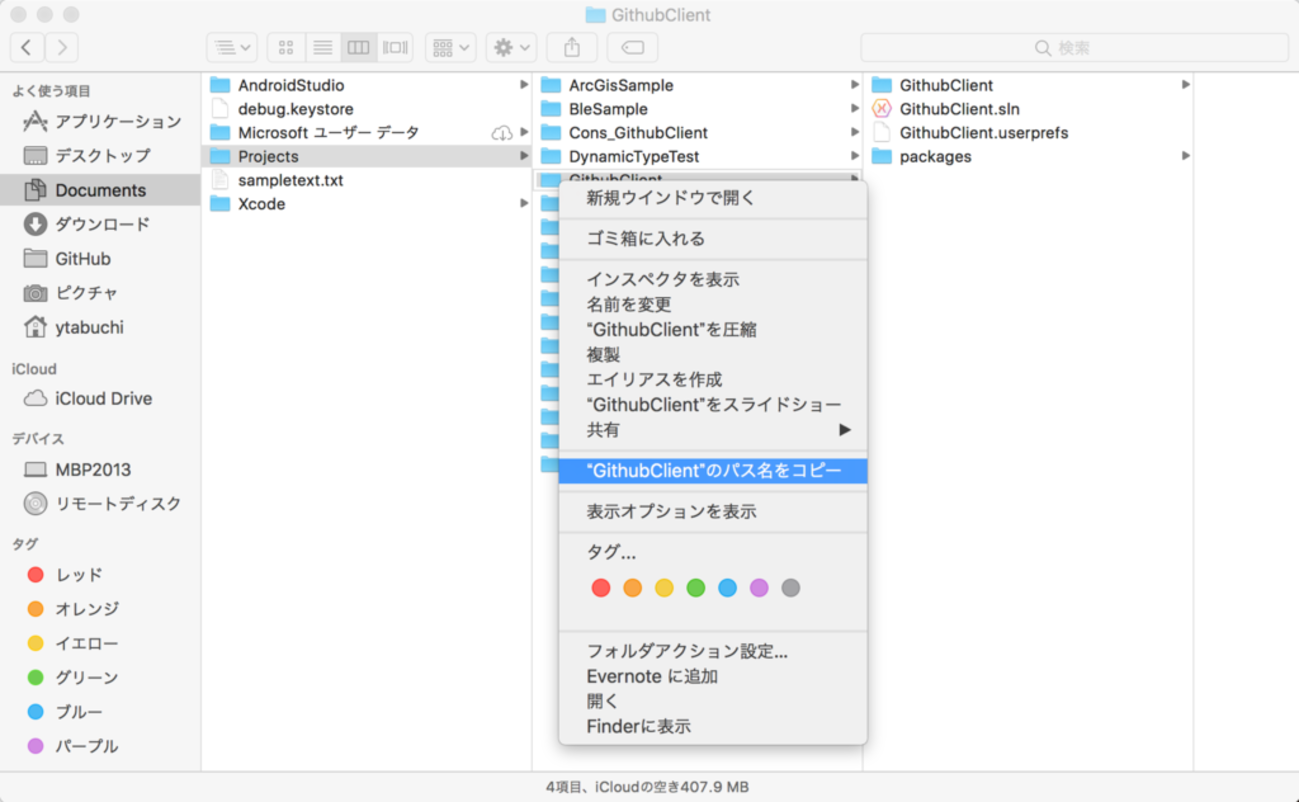The height and width of the screenshot is (802, 1299).
Task: Choose ゴミ箱に入れる from the context menu
Action: point(645,239)
